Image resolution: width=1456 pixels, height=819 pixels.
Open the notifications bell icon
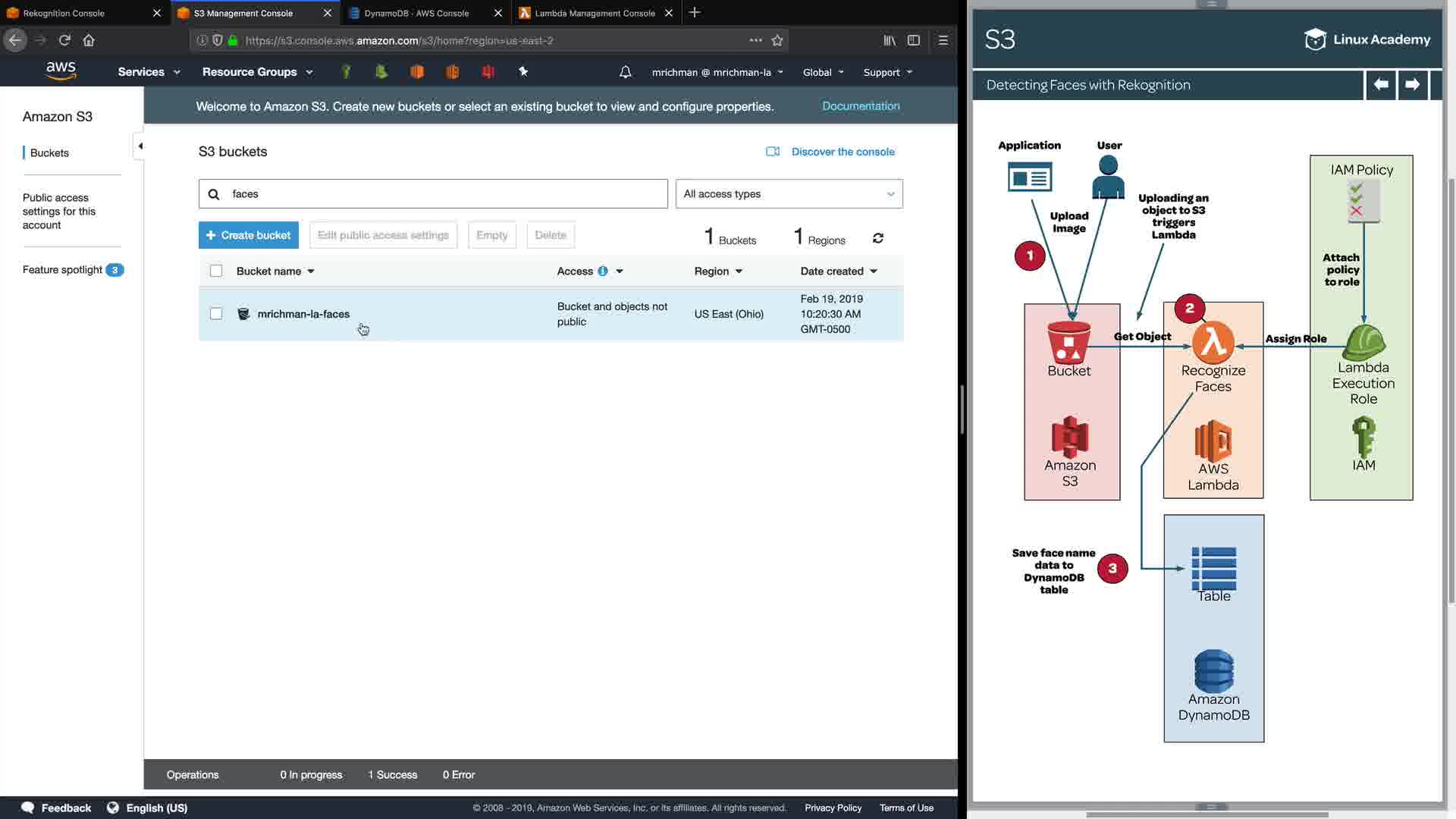pos(625,72)
